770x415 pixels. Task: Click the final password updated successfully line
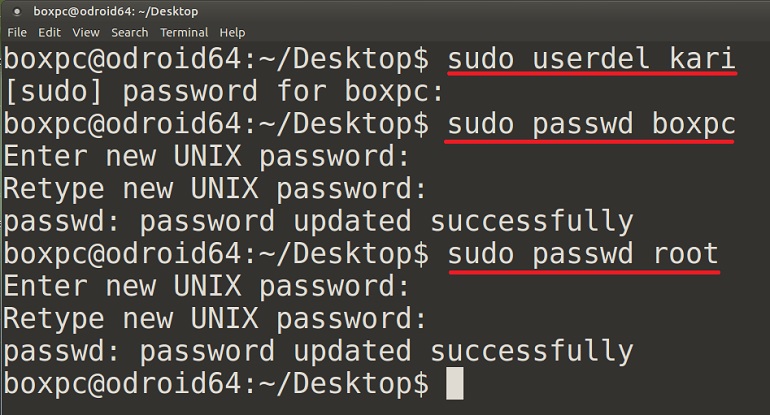[319, 352]
